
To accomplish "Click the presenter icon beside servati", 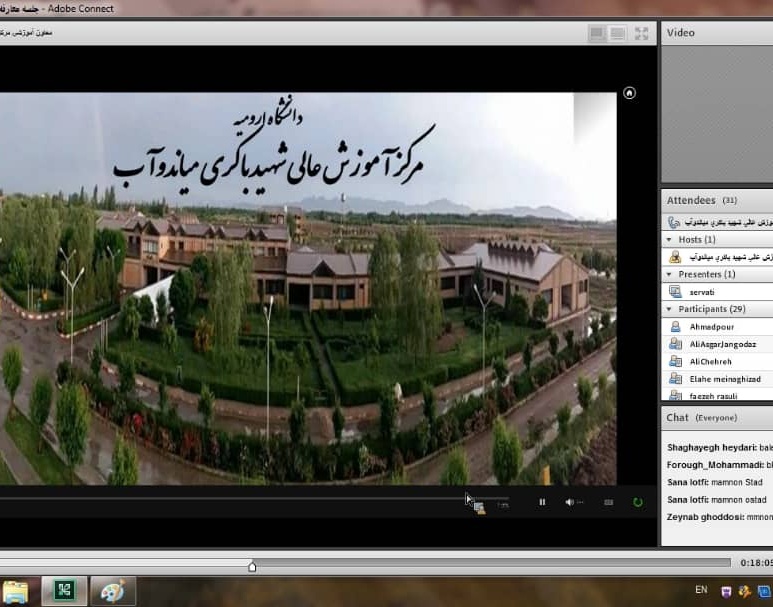I will point(675,291).
